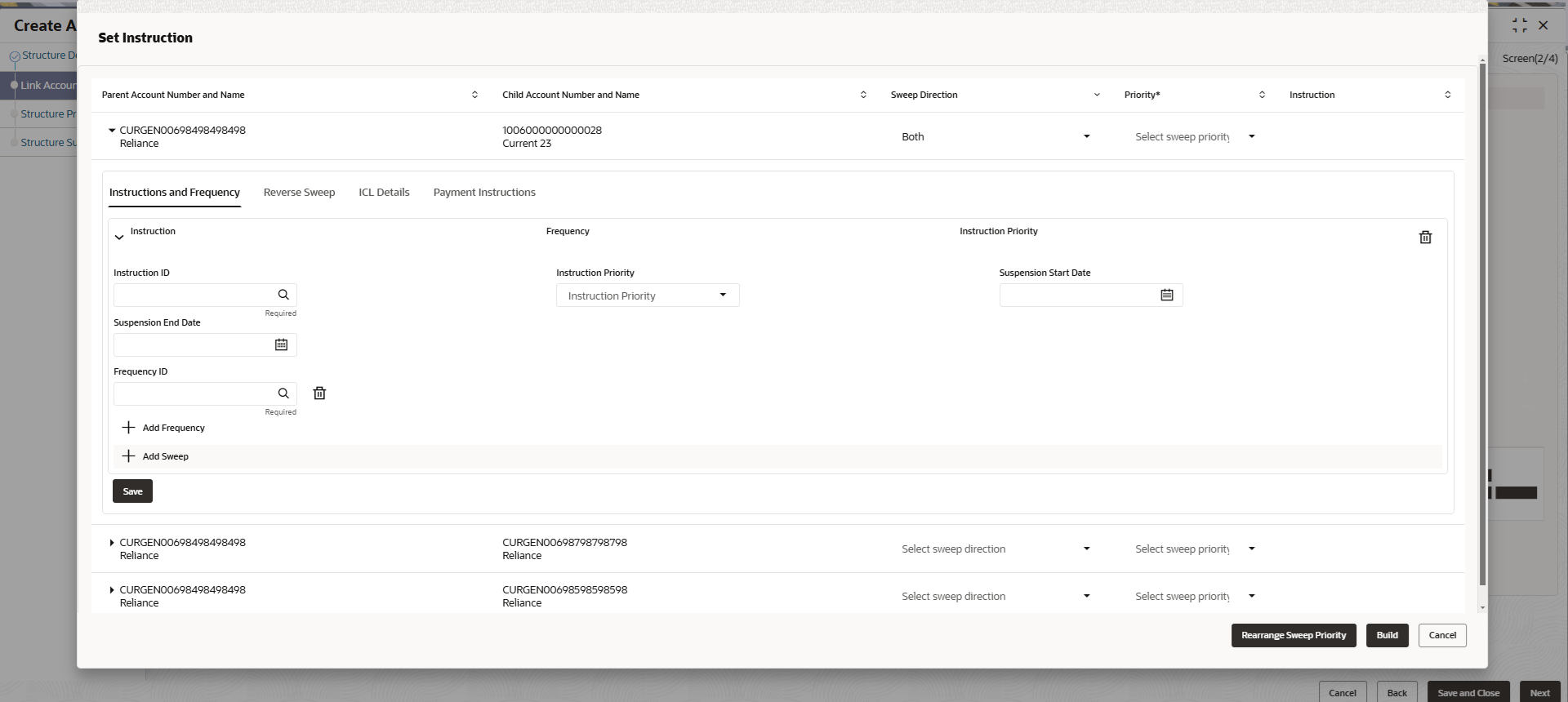This screenshot has width=1568, height=702.
Task: Open the ICL Details tab
Action: click(384, 193)
